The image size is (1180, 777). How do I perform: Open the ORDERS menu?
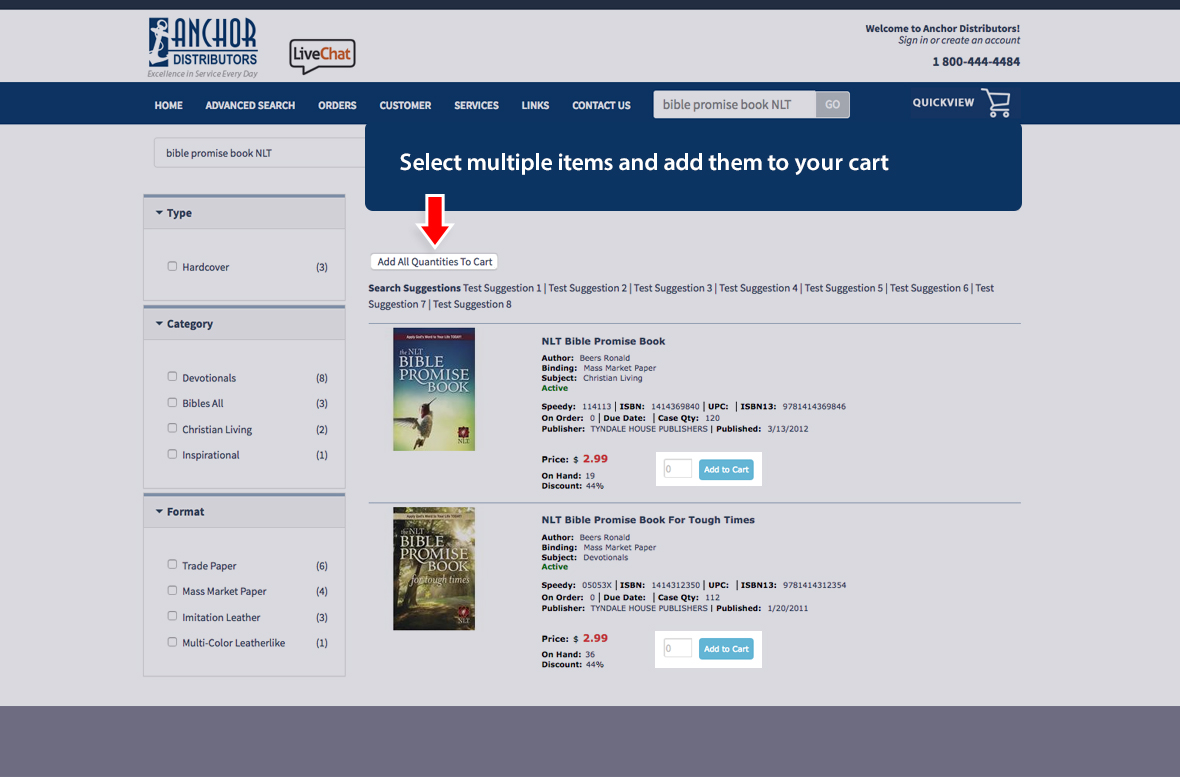coord(337,105)
